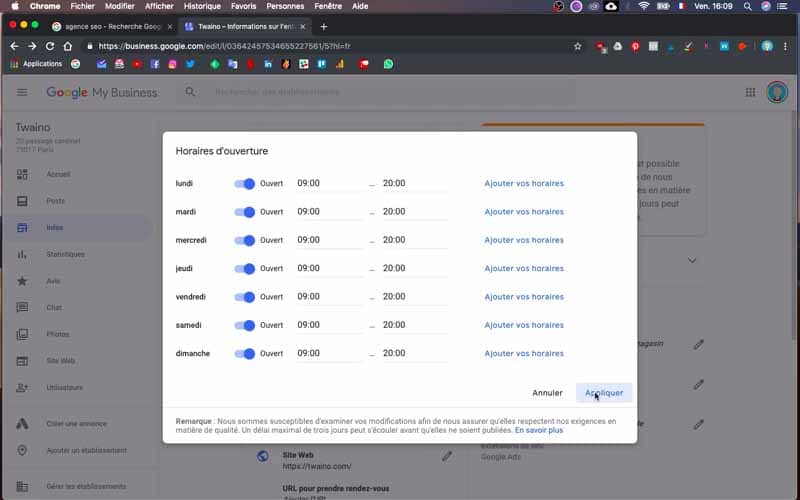Viewport: 800px width, 500px height.
Task: Open samedi opening time 09:00 picker
Action: pos(330,326)
